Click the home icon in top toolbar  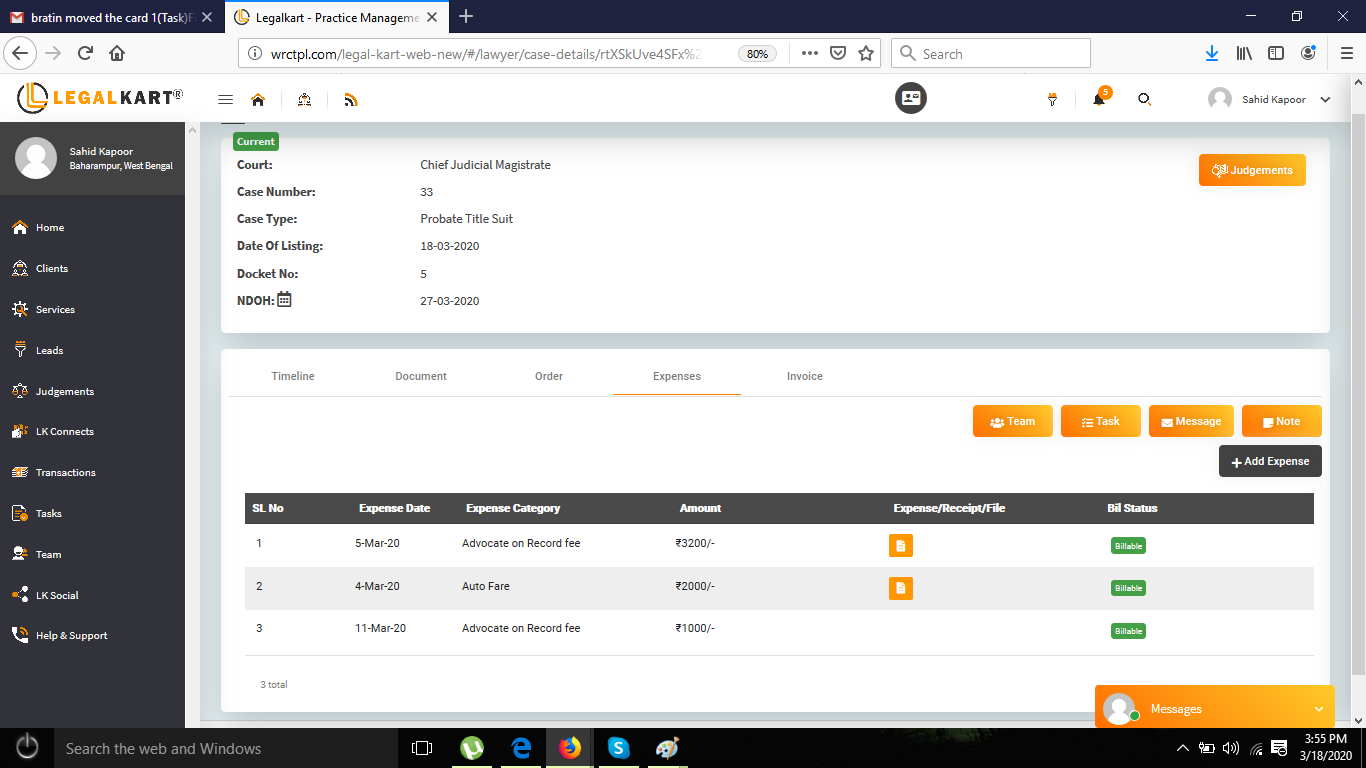point(258,99)
